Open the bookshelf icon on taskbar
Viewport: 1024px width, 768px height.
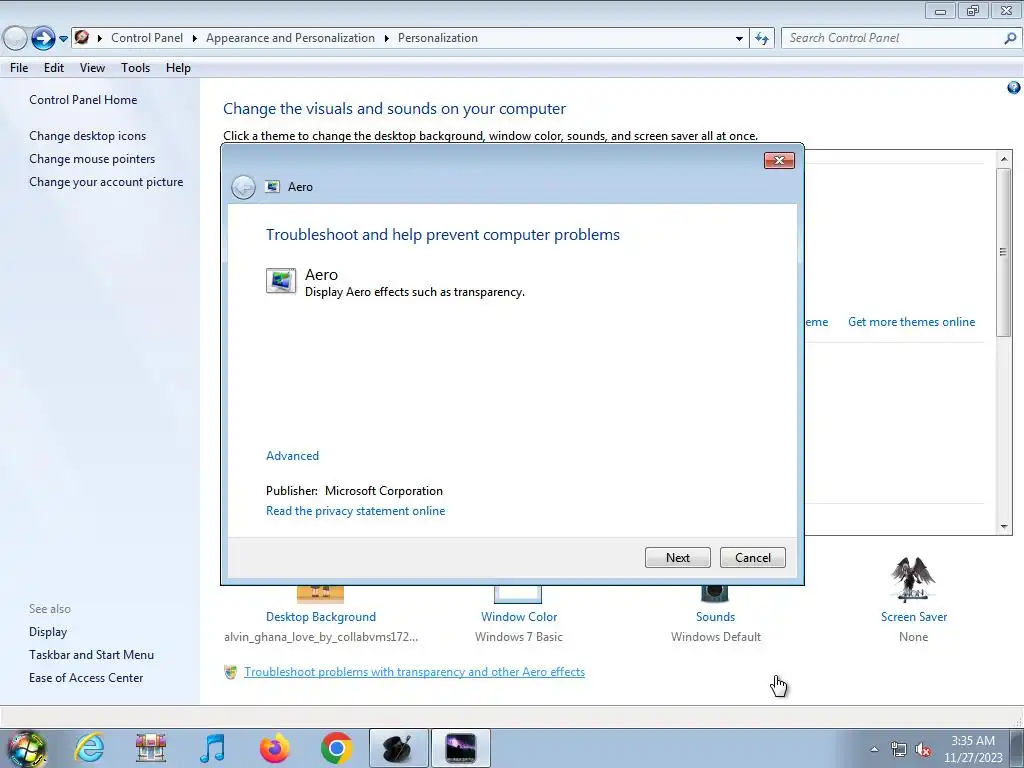[x=151, y=748]
